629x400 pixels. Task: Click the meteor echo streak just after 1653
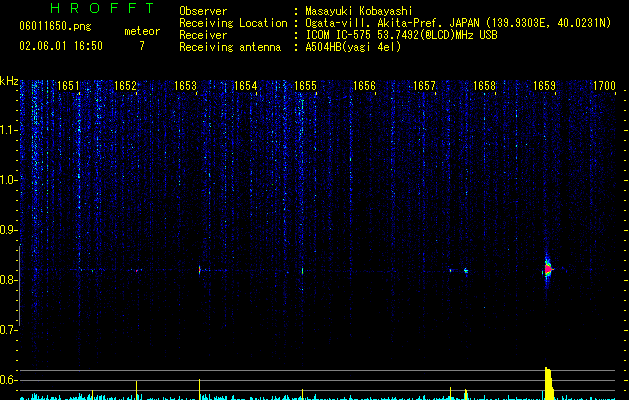[x=199, y=270]
